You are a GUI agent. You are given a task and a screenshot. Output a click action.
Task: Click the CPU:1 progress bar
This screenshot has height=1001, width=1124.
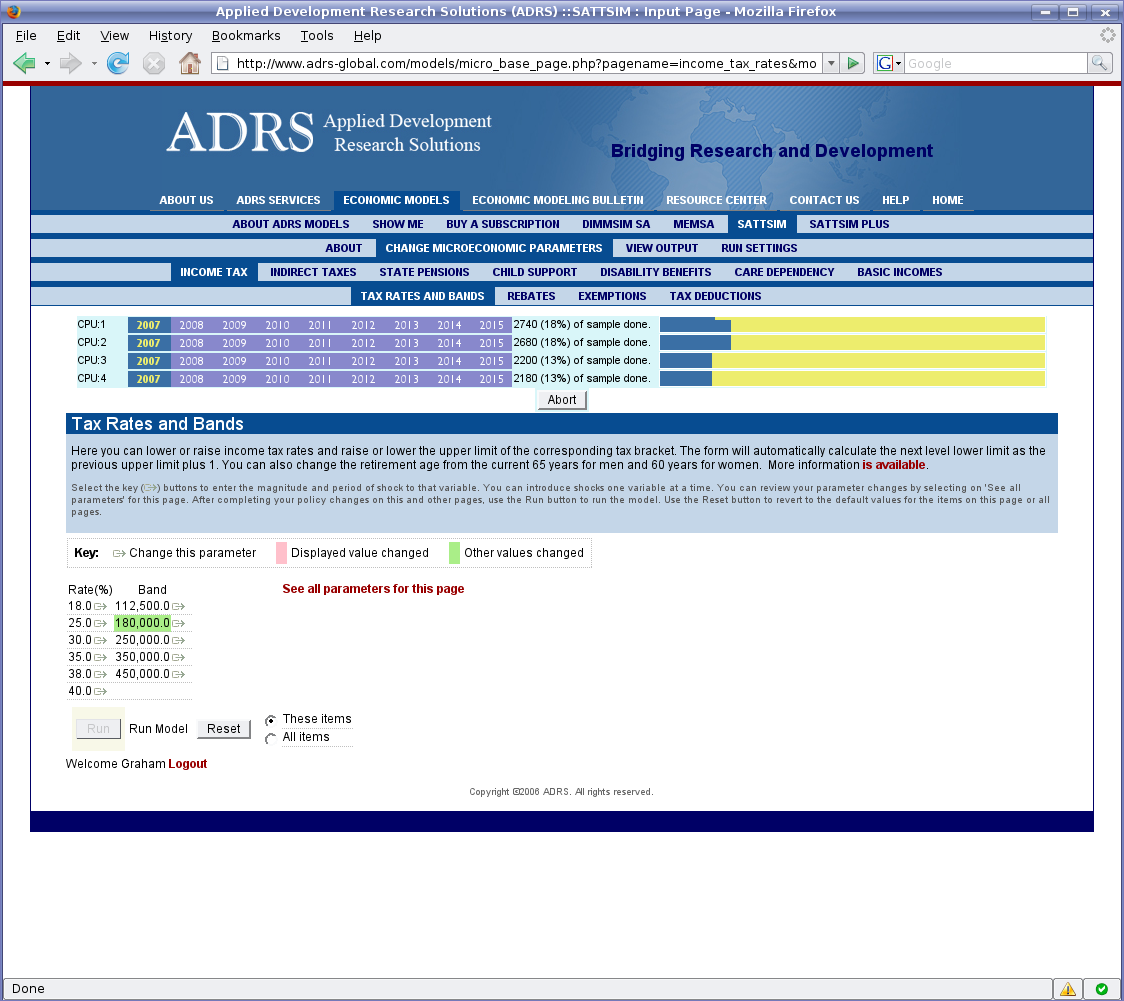(852, 324)
